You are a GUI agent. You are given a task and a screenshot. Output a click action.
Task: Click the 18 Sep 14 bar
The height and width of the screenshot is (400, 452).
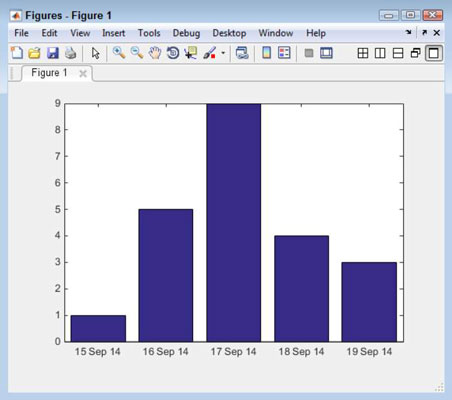pyautogui.click(x=301, y=289)
